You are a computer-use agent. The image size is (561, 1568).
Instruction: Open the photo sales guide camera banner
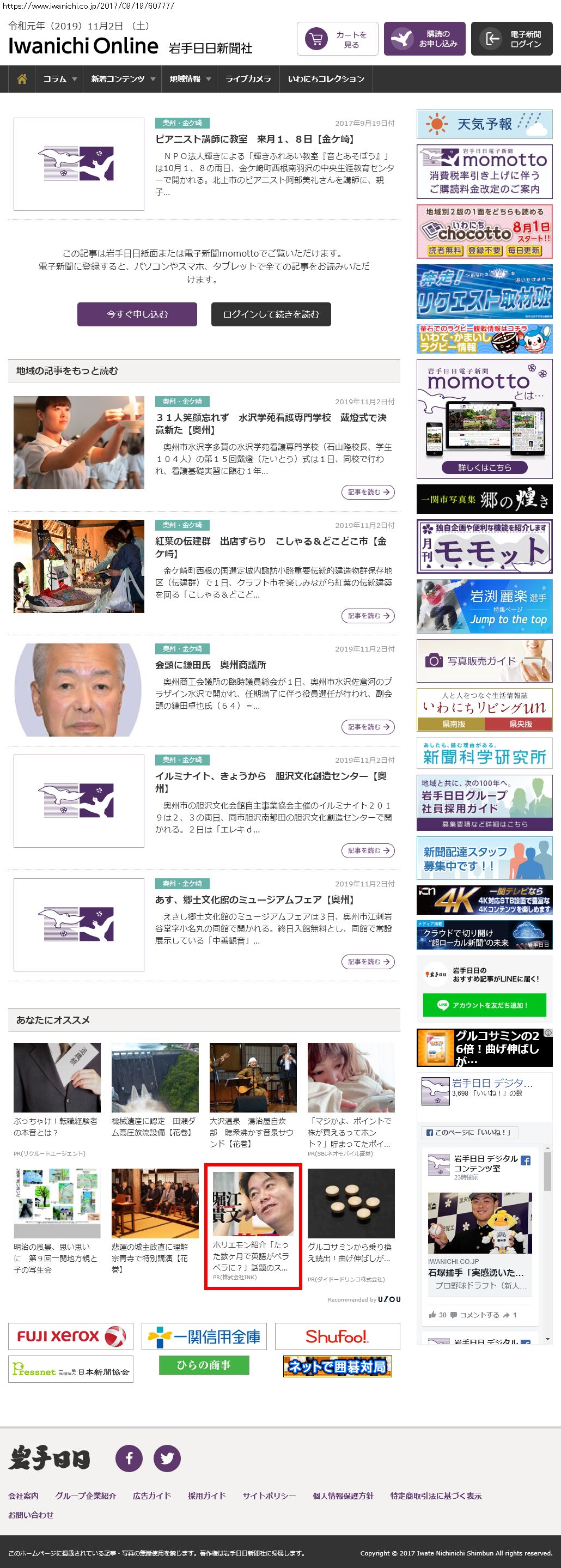484,660
